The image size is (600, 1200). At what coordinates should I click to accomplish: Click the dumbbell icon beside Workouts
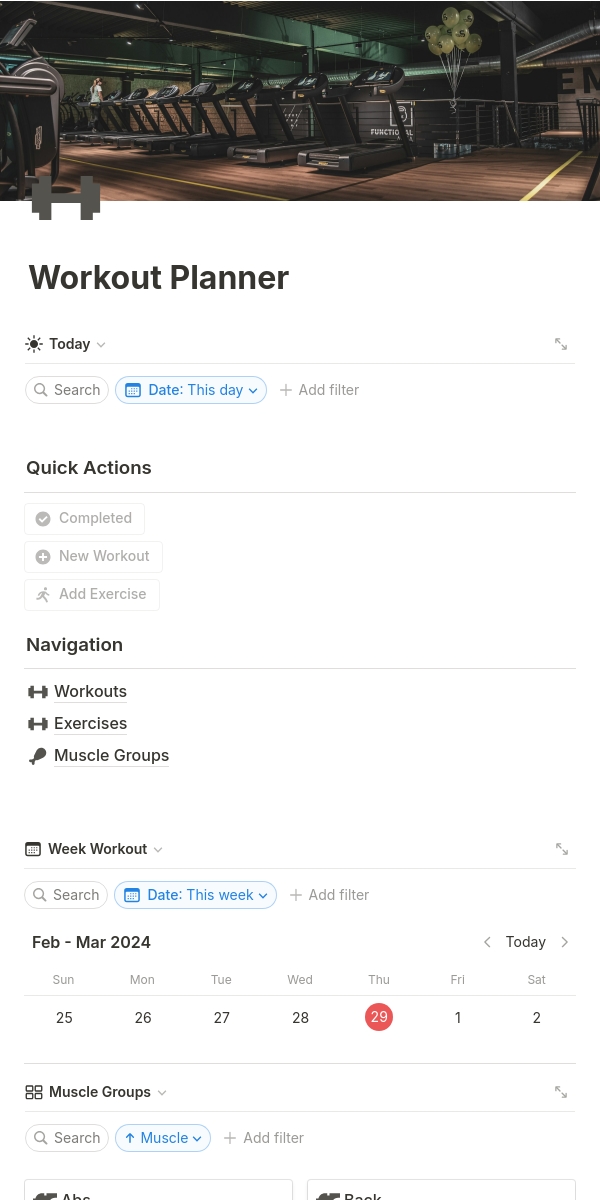[x=38, y=692]
